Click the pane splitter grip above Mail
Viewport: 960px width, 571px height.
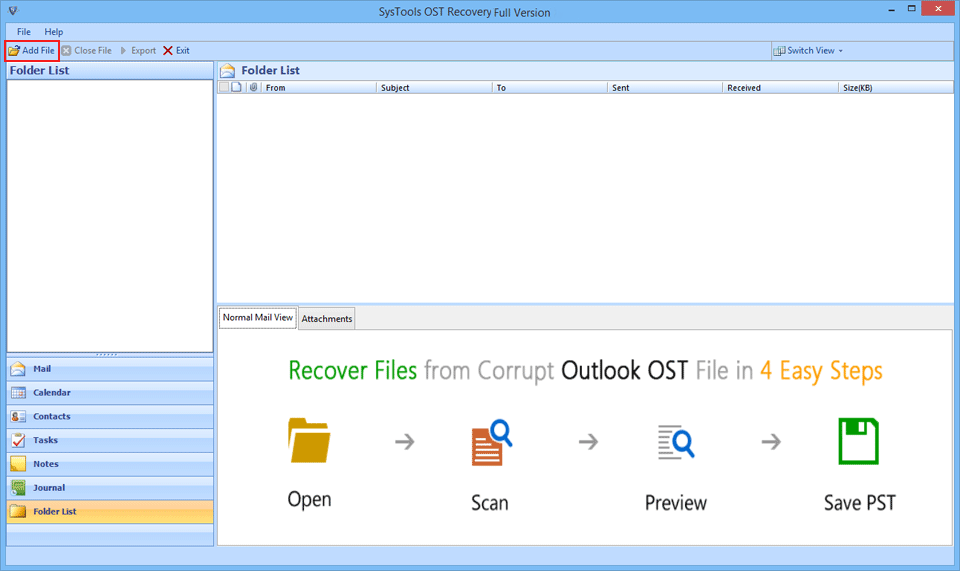[x=107, y=355]
